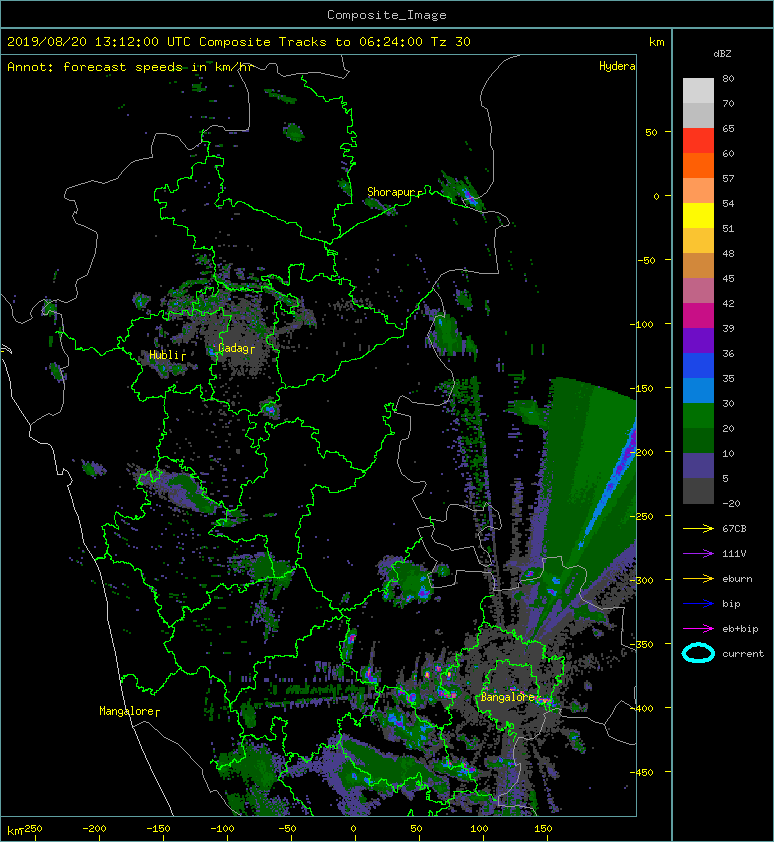Select the light blue 35 dBZ swatch
The image size is (774, 842).
[x=698, y=390]
